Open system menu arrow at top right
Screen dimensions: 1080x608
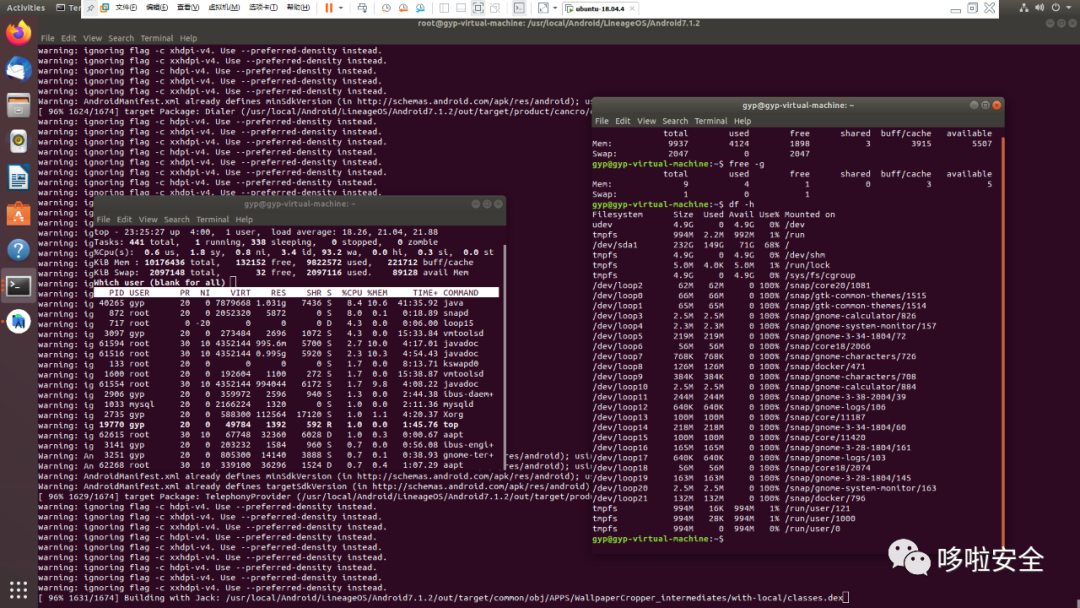1070,8
